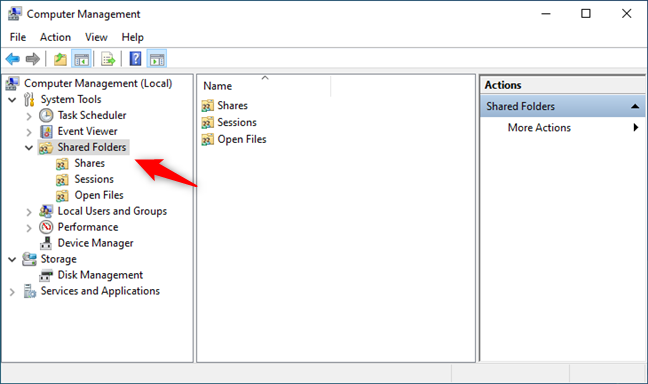Collapse Shared Folders section in Actions pane

pos(635,107)
